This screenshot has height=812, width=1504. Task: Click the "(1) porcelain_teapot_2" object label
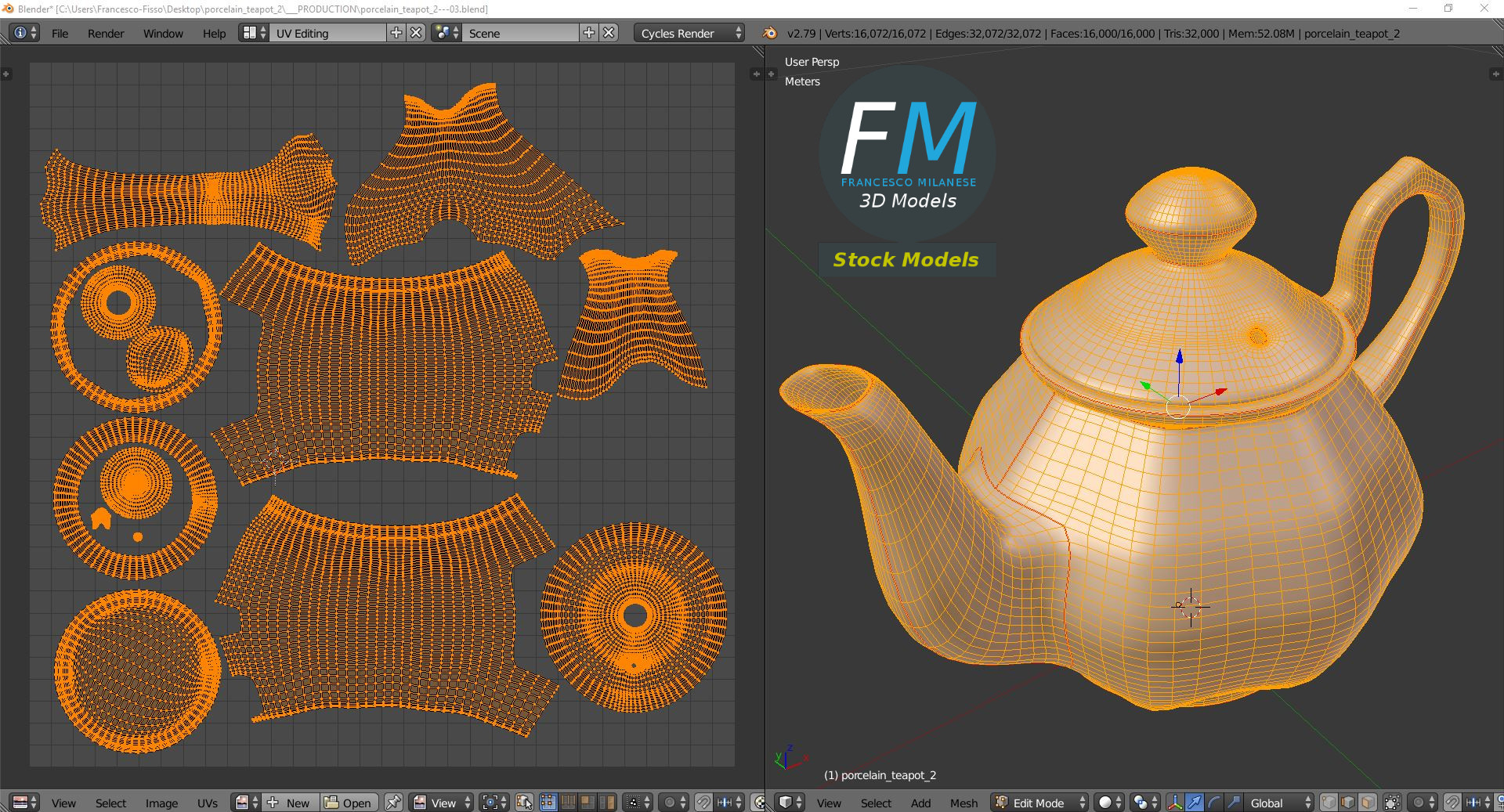pyautogui.click(x=880, y=775)
